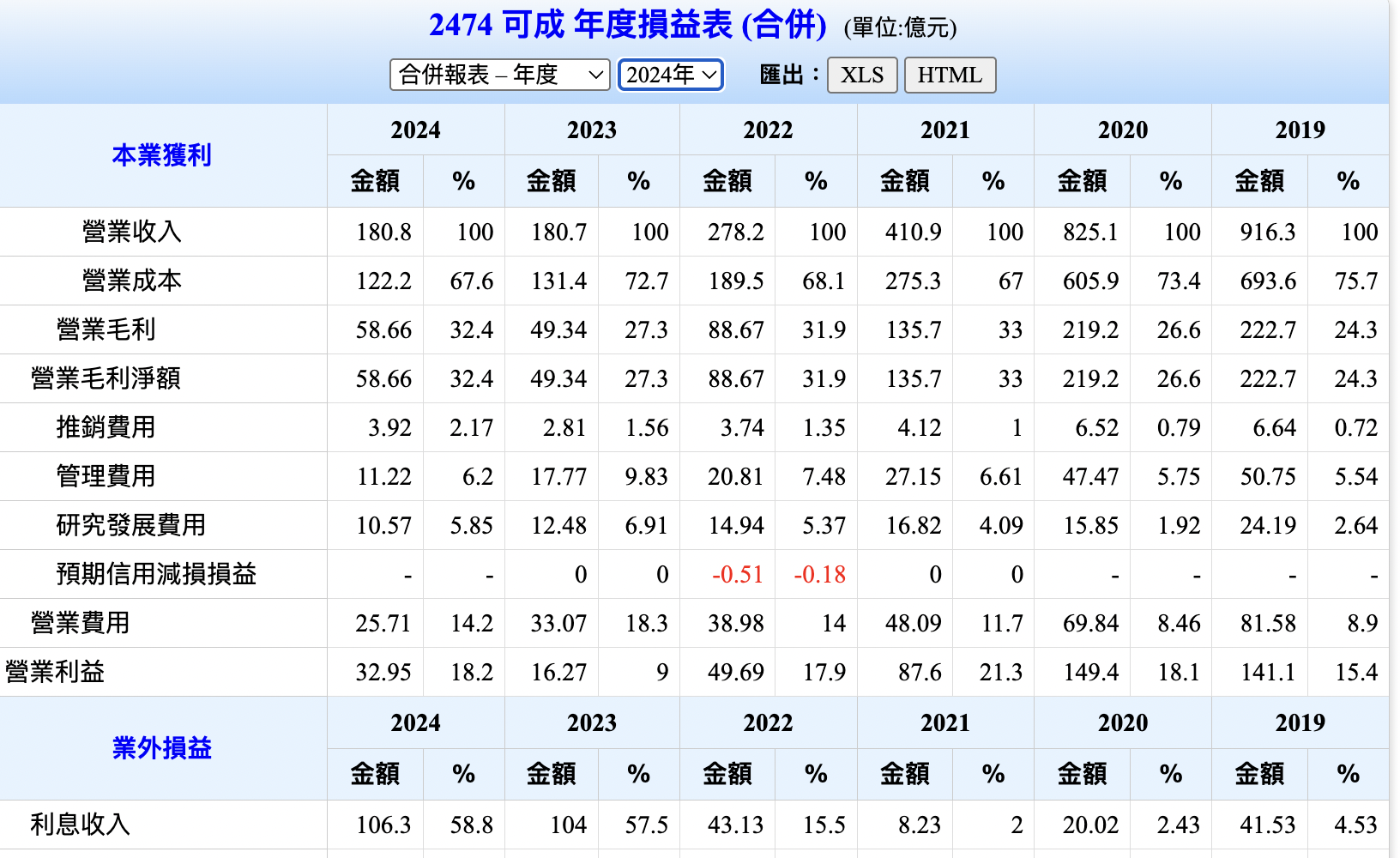Click the 2019 營業收入 value 916.3

tap(1268, 232)
